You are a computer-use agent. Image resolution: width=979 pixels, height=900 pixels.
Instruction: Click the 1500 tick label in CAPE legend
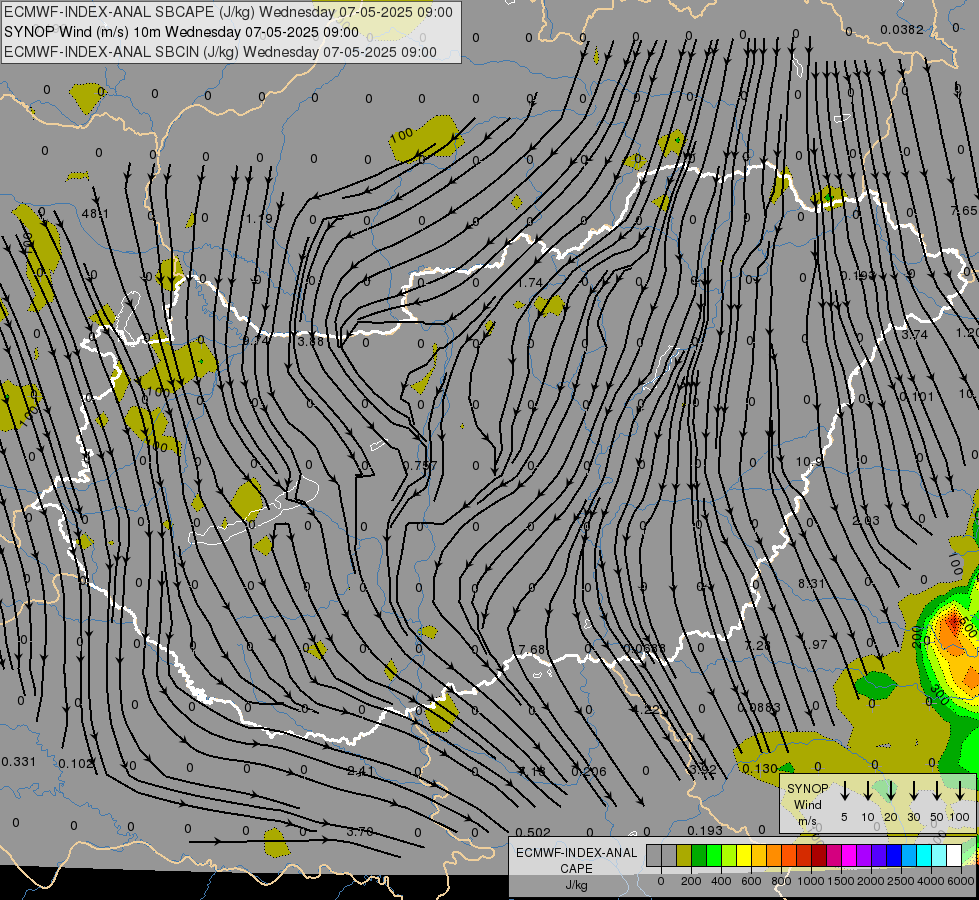(841, 881)
